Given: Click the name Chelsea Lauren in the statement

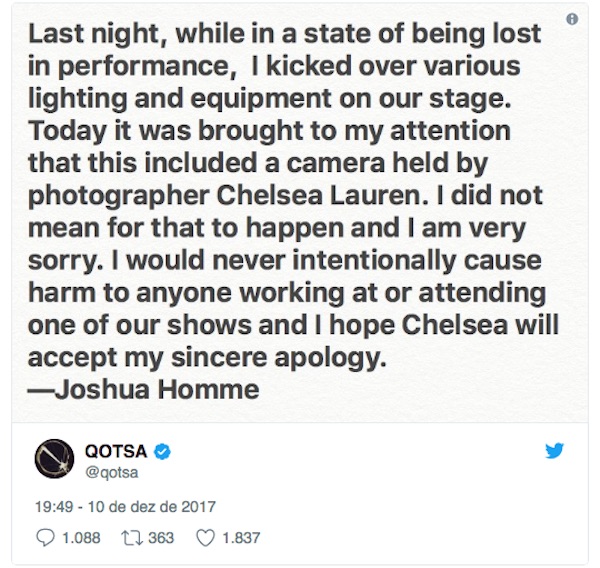Looking at the screenshot, I should pos(322,196).
